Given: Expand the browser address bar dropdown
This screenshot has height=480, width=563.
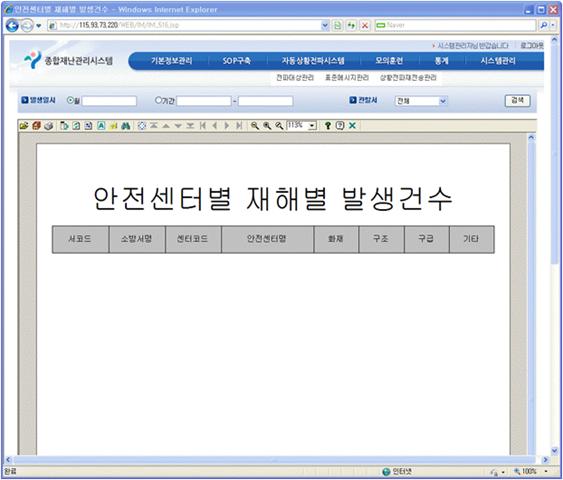Looking at the screenshot, I should point(325,25).
